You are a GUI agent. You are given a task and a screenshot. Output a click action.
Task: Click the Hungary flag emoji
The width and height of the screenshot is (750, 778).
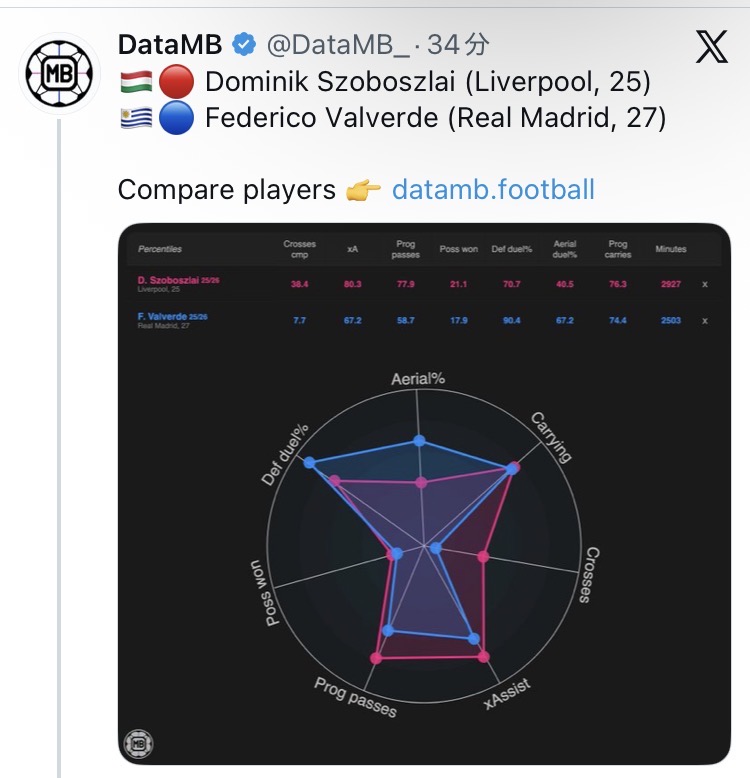(133, 81)
